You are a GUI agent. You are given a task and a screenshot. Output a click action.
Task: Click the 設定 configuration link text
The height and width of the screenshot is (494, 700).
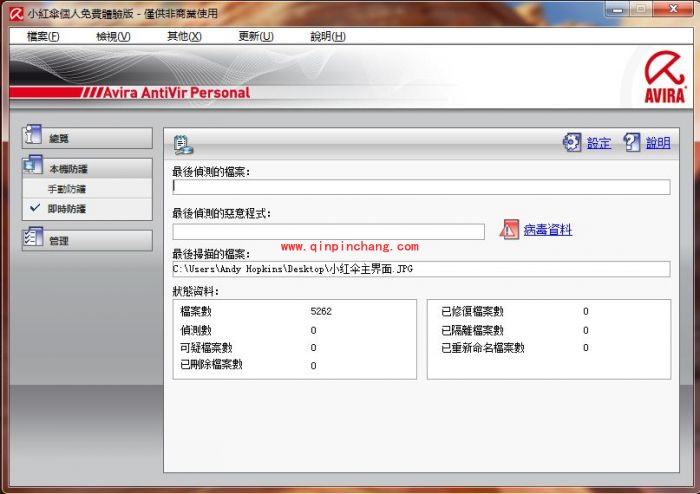tap(598, 144)
